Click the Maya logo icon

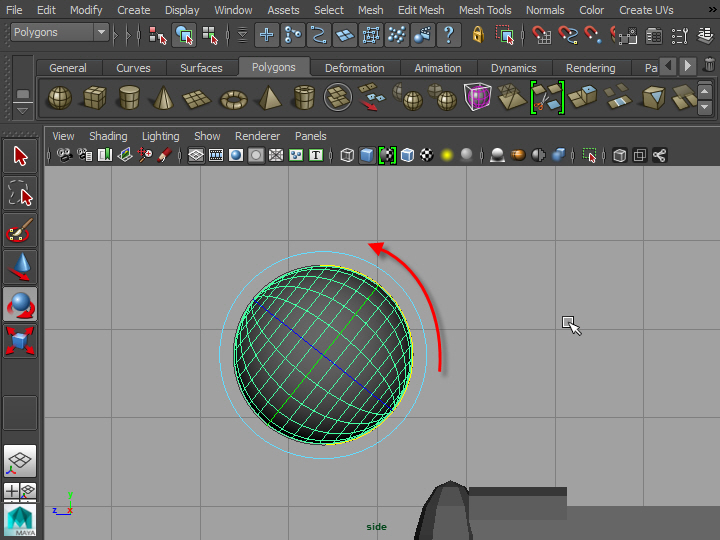20,520
